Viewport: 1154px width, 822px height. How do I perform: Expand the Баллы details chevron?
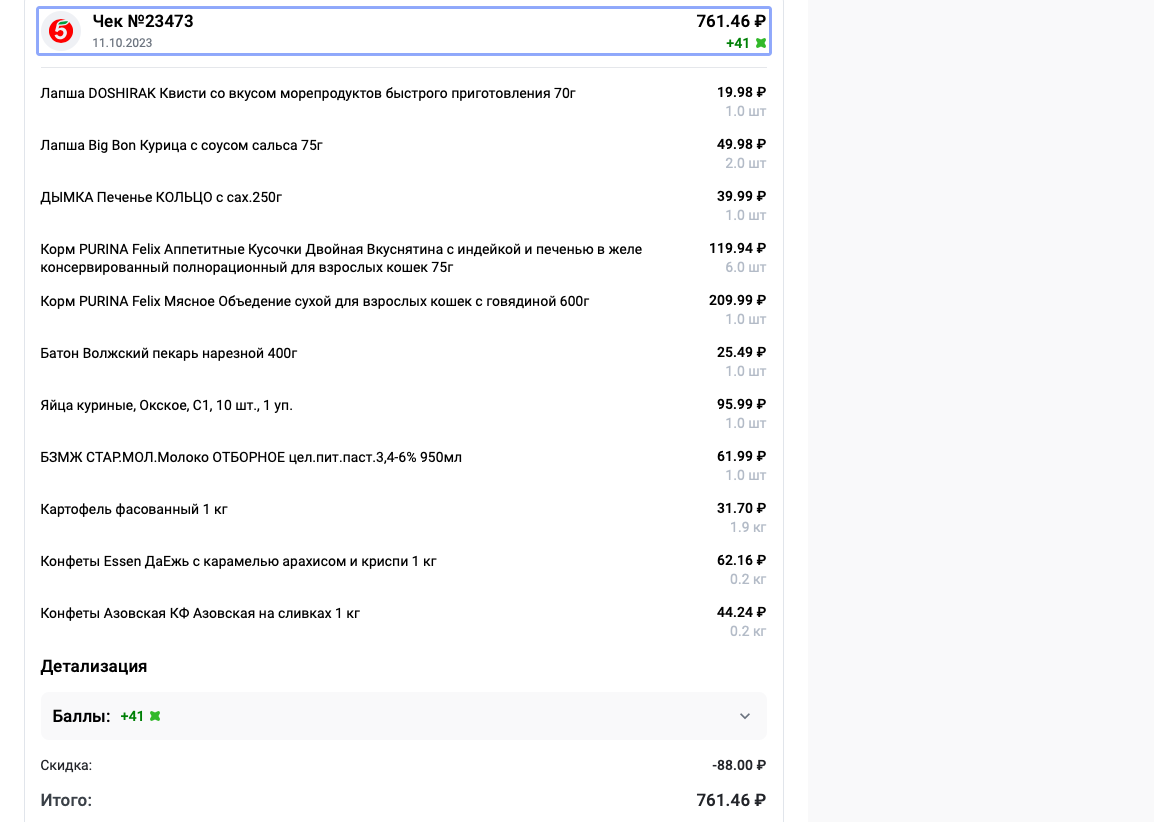744,716
